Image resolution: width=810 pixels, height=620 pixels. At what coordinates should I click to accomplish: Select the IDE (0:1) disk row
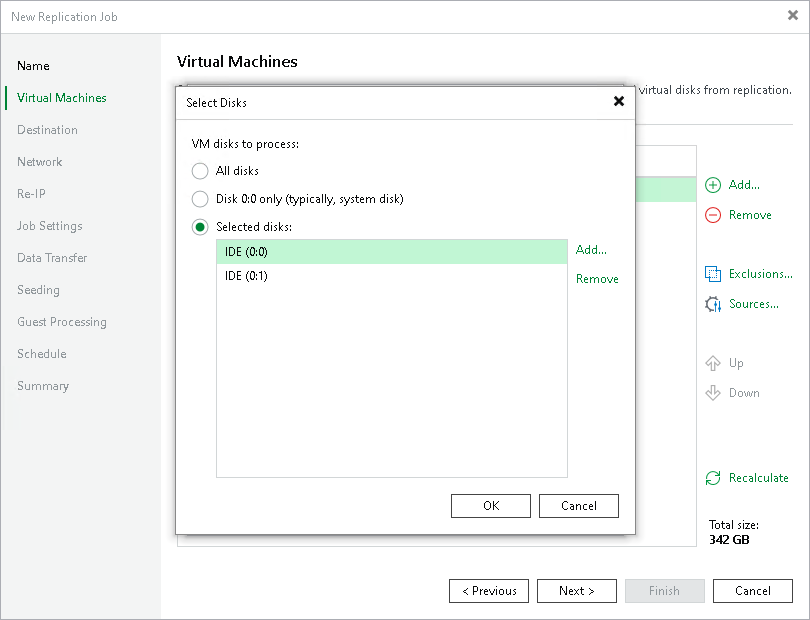point(392,276)
